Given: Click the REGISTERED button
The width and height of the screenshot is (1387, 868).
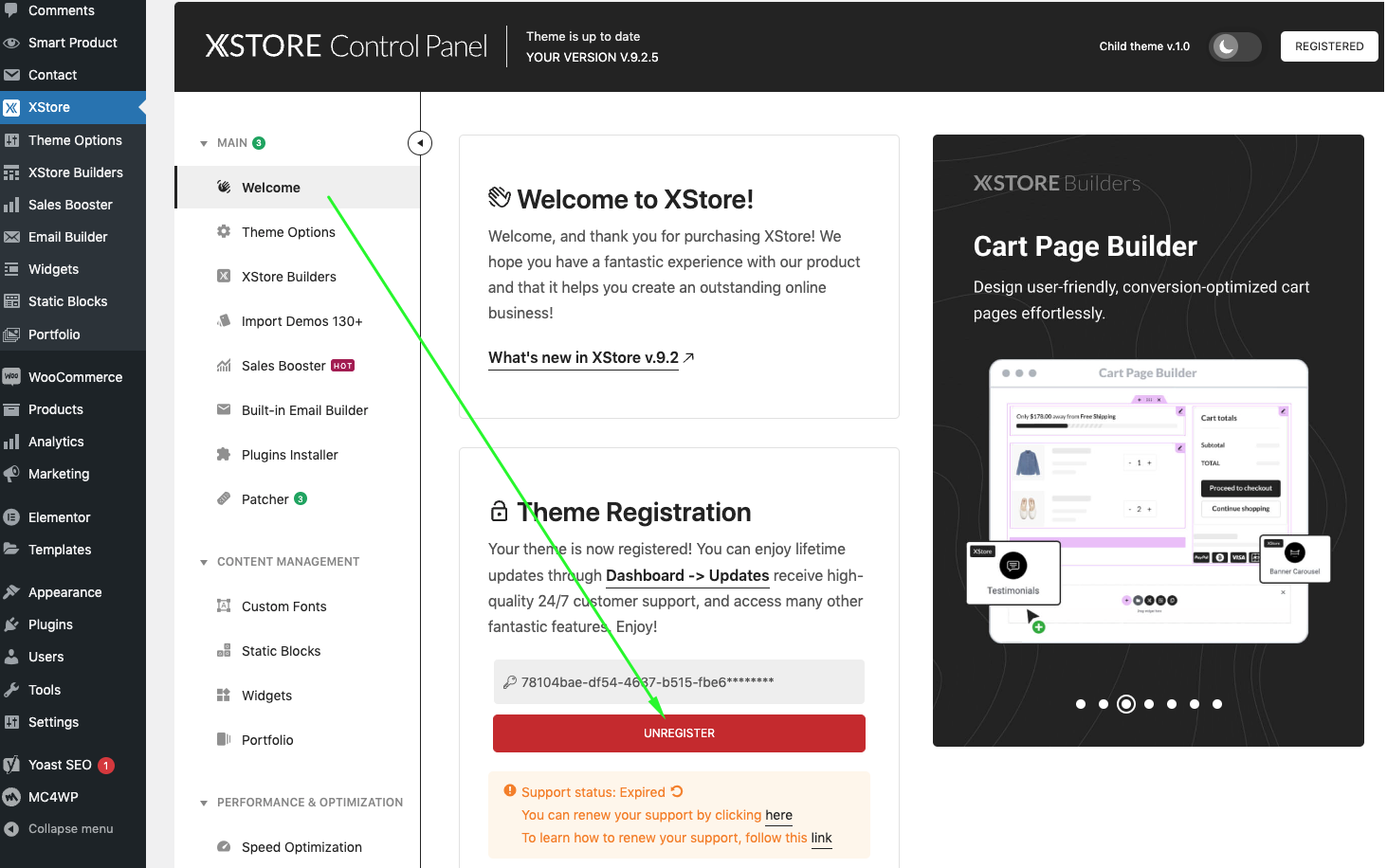Looking at the screenshot, I should coord(1328,46).
